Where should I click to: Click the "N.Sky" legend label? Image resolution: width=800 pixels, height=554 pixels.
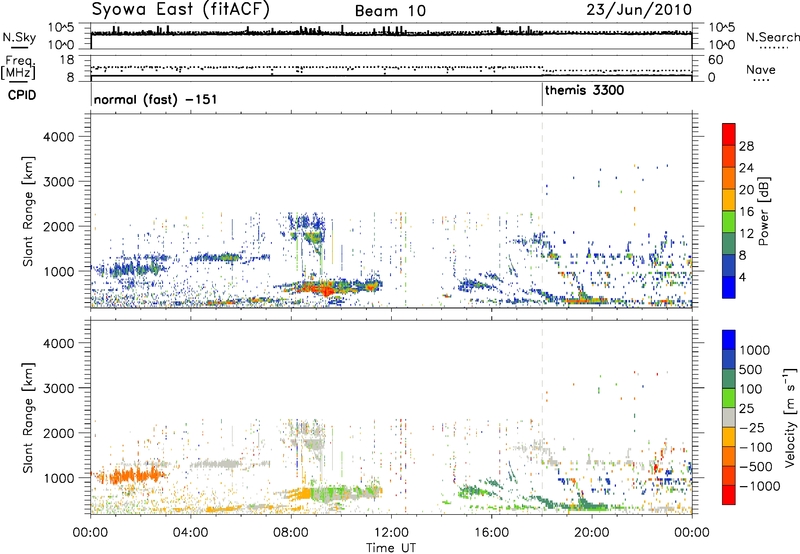[x=19, y=37]
